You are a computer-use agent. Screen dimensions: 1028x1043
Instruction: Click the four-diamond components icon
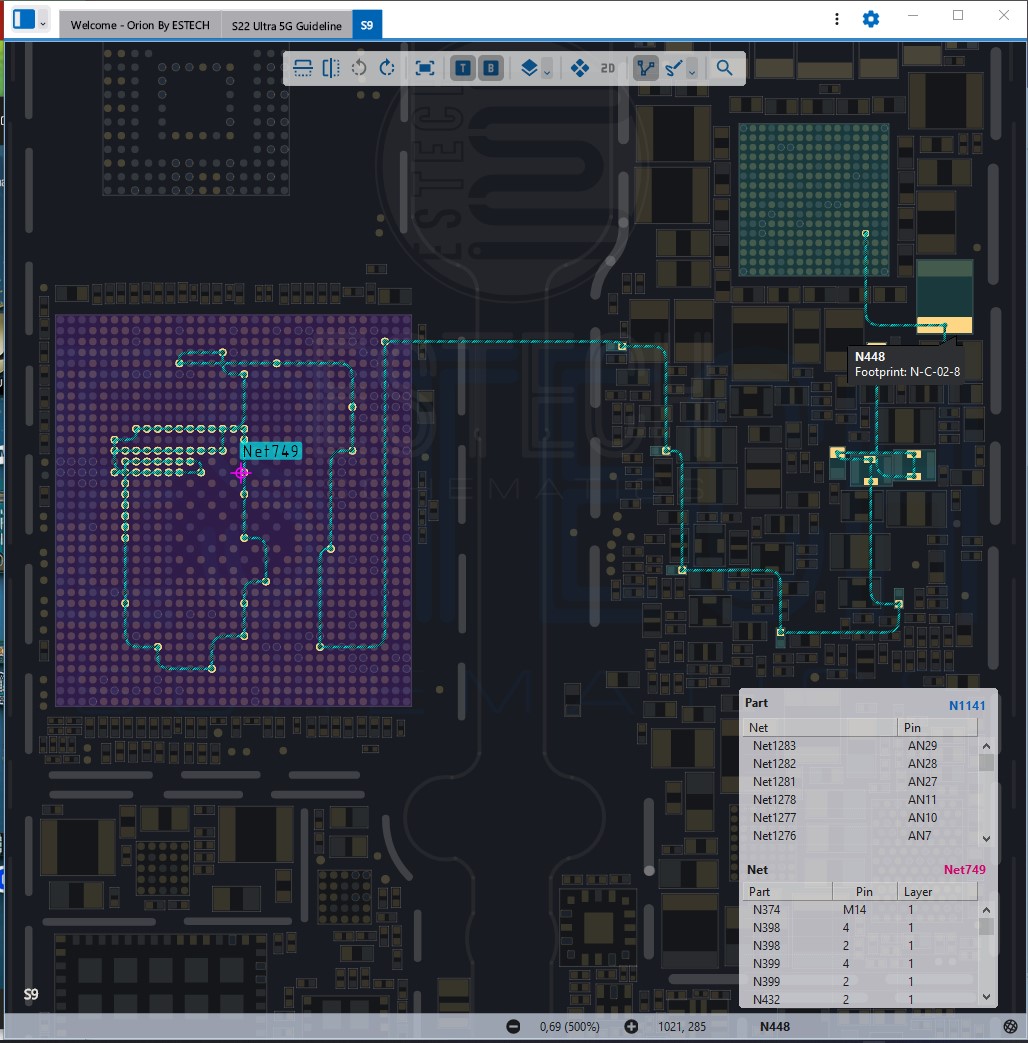tap(579, 68)
